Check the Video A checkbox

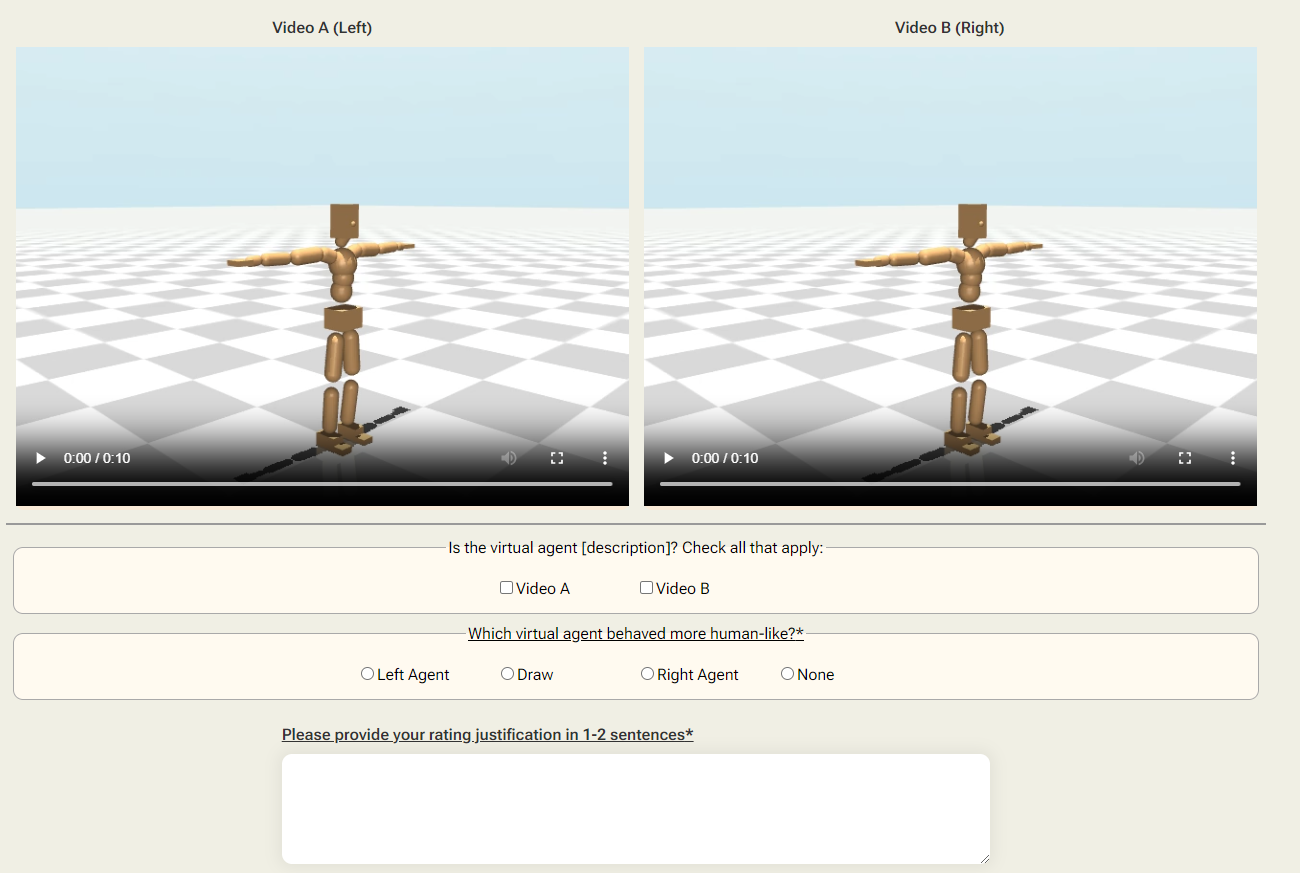[507, 588]
